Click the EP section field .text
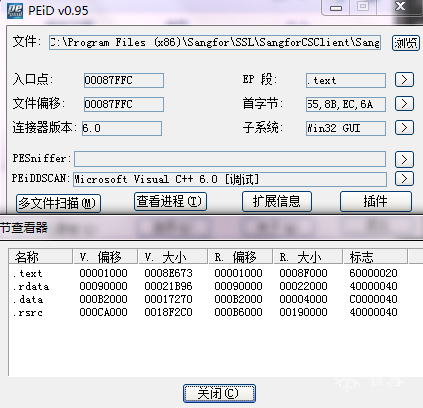This screenshot has height=408, width=423. (346, 80)
